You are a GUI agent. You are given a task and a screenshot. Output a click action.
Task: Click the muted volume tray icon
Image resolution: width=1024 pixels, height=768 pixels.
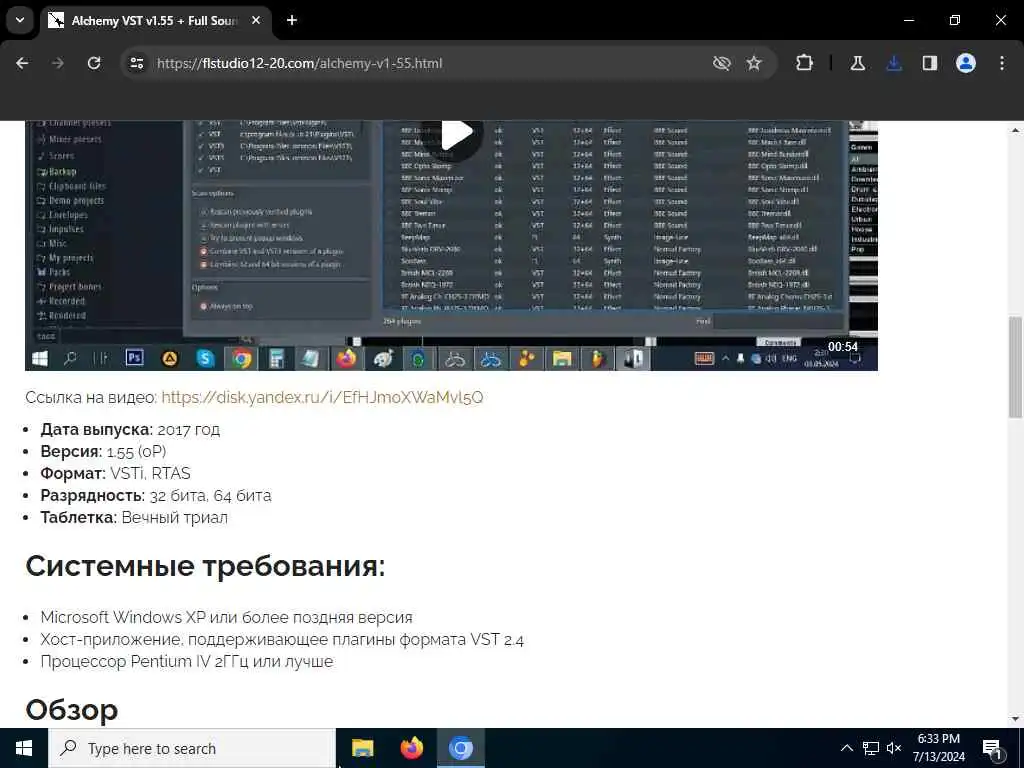coord(894,748)
